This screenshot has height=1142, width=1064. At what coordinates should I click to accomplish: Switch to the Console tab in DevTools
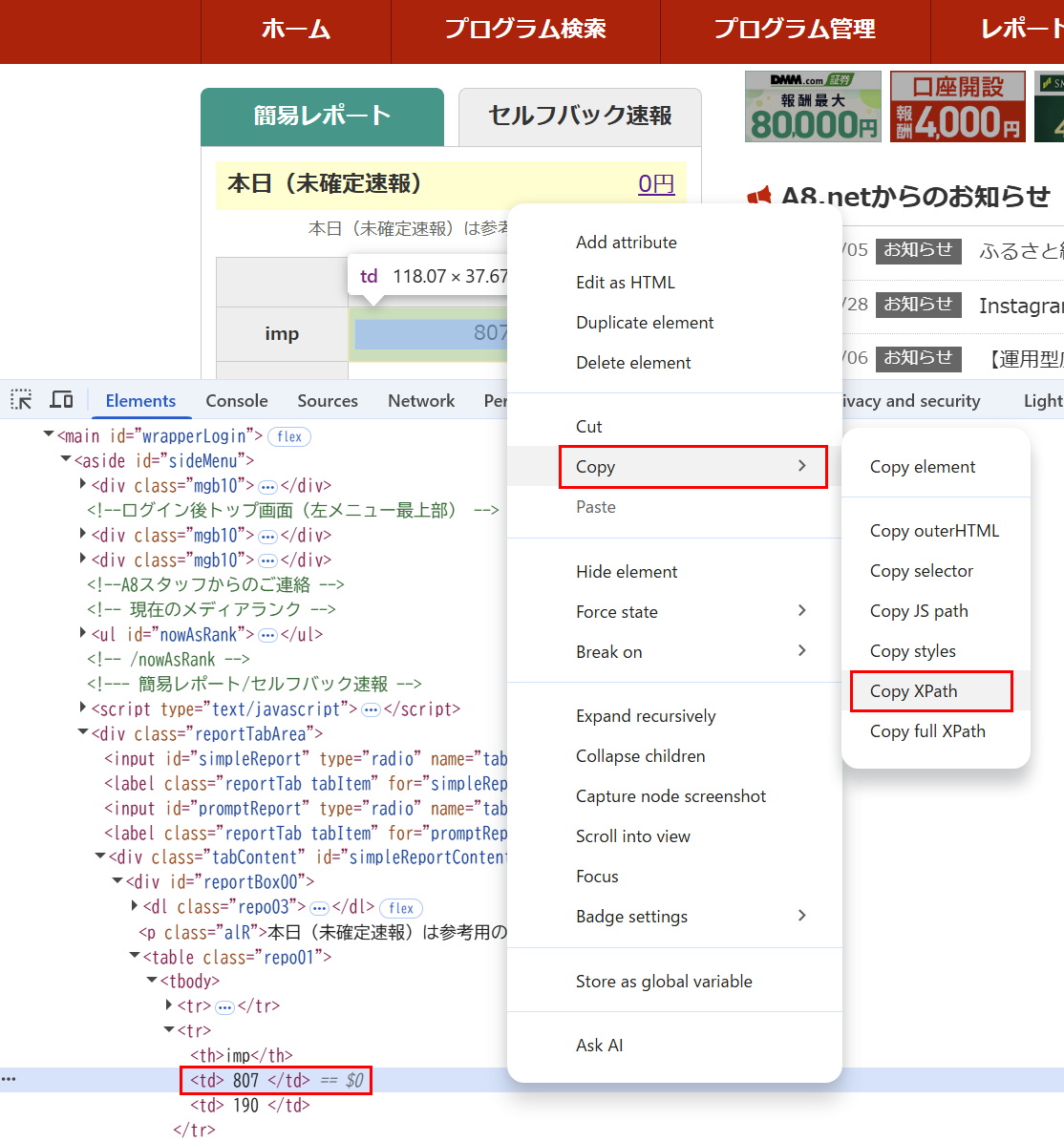pos(236,401)
